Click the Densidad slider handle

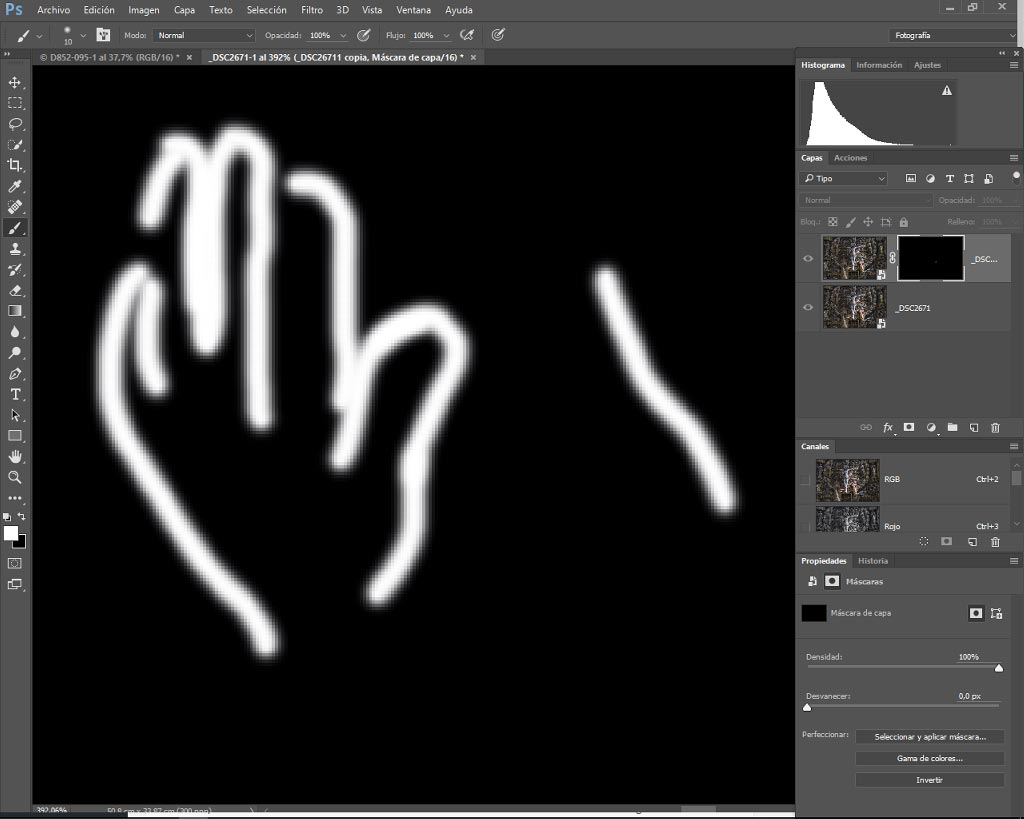(x=999, y=668)
